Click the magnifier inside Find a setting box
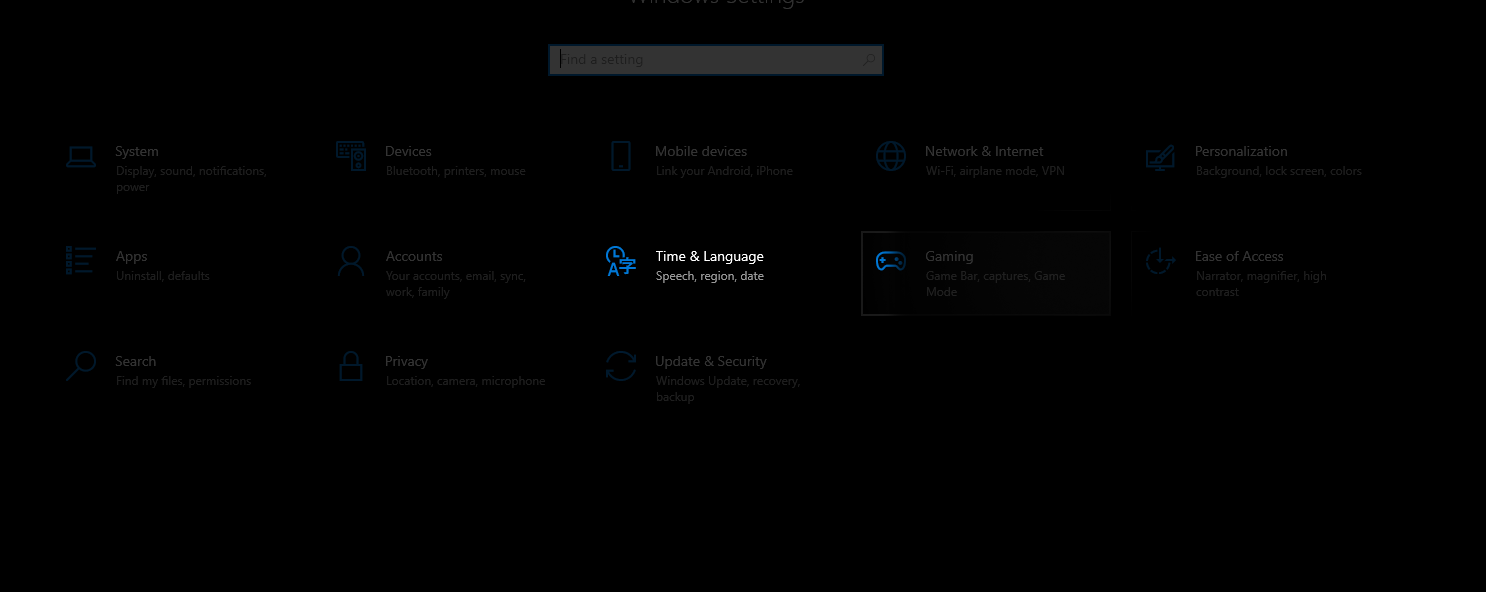This screenshot has width=1486, height=592. (868, 60)
